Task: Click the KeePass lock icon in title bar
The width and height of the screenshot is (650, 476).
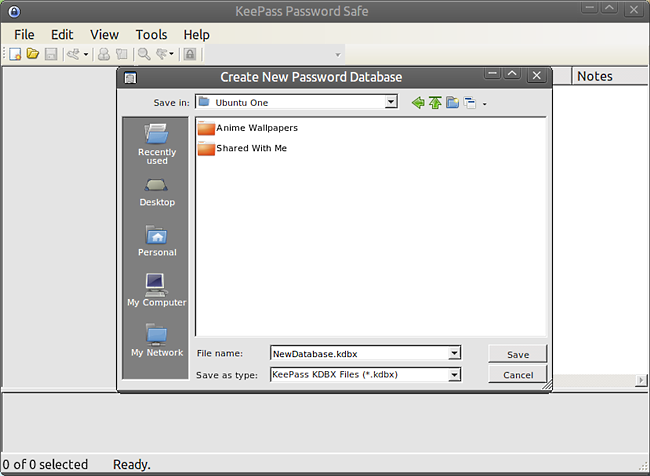Action: [14, 11]
